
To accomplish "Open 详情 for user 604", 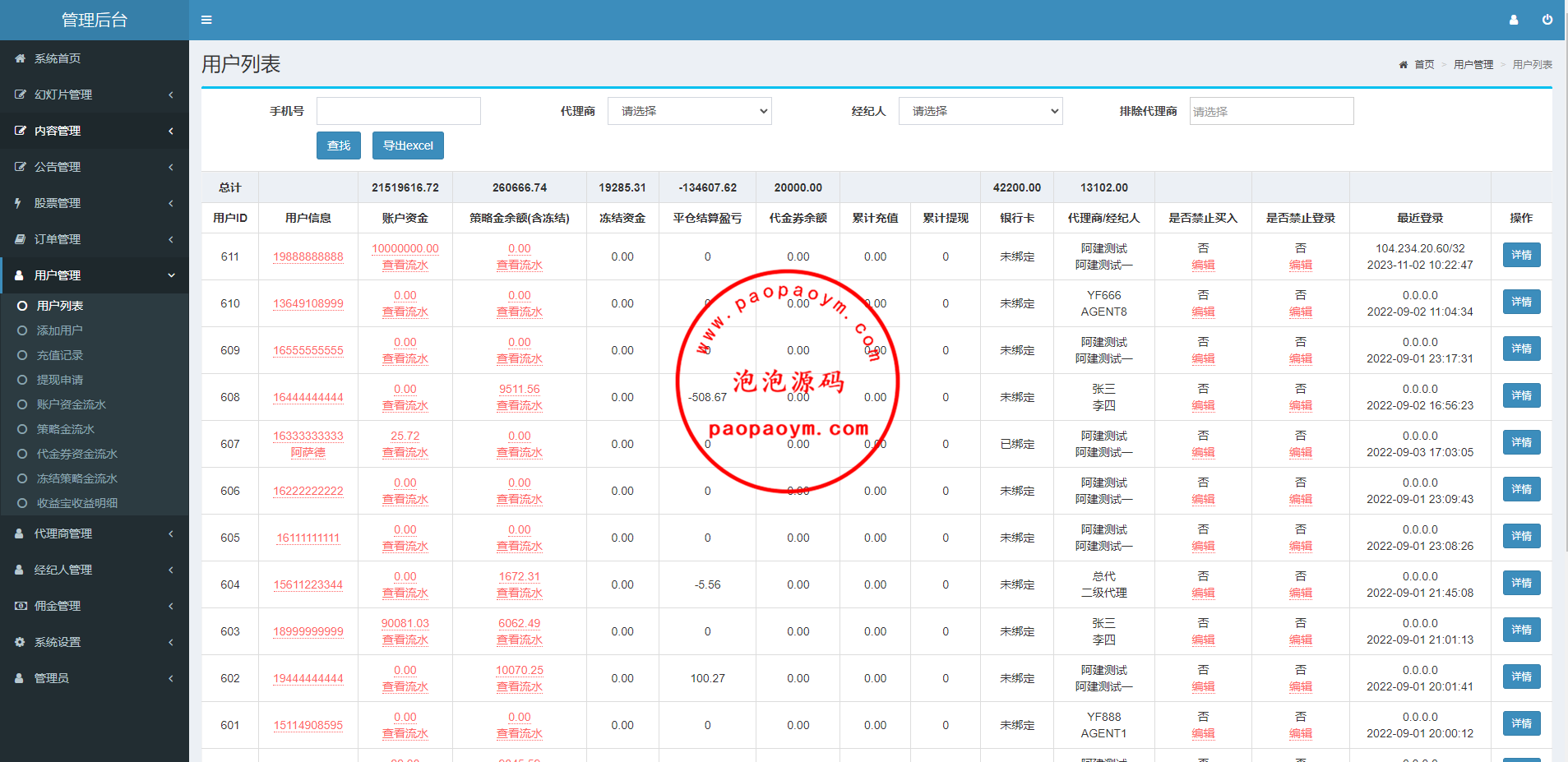I will pyautogui.click(x=1521, y=583).
